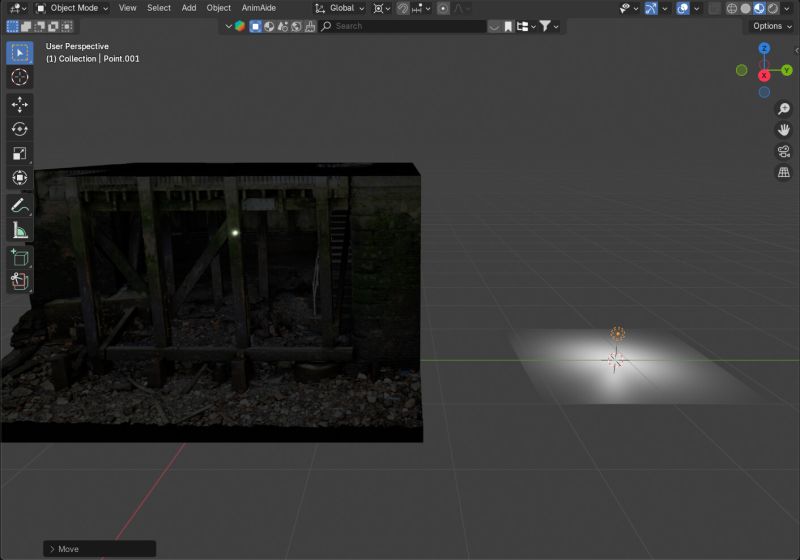Click the Search input field

click(x=403, y=26)
